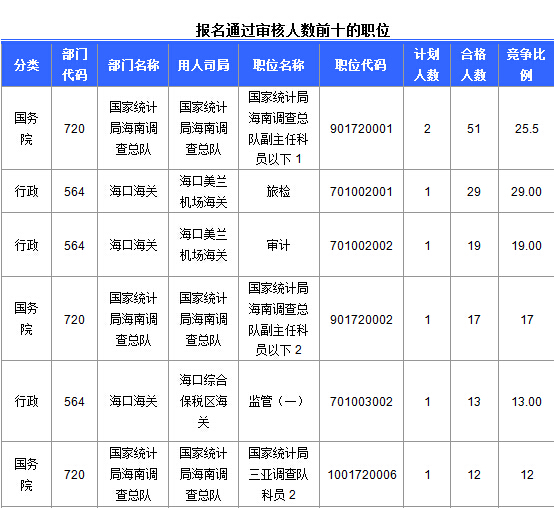Click 海口综合保税区海关 bureau cell
Image resolution: width=554 pixels, height=508 pixels.
[204, 401]
